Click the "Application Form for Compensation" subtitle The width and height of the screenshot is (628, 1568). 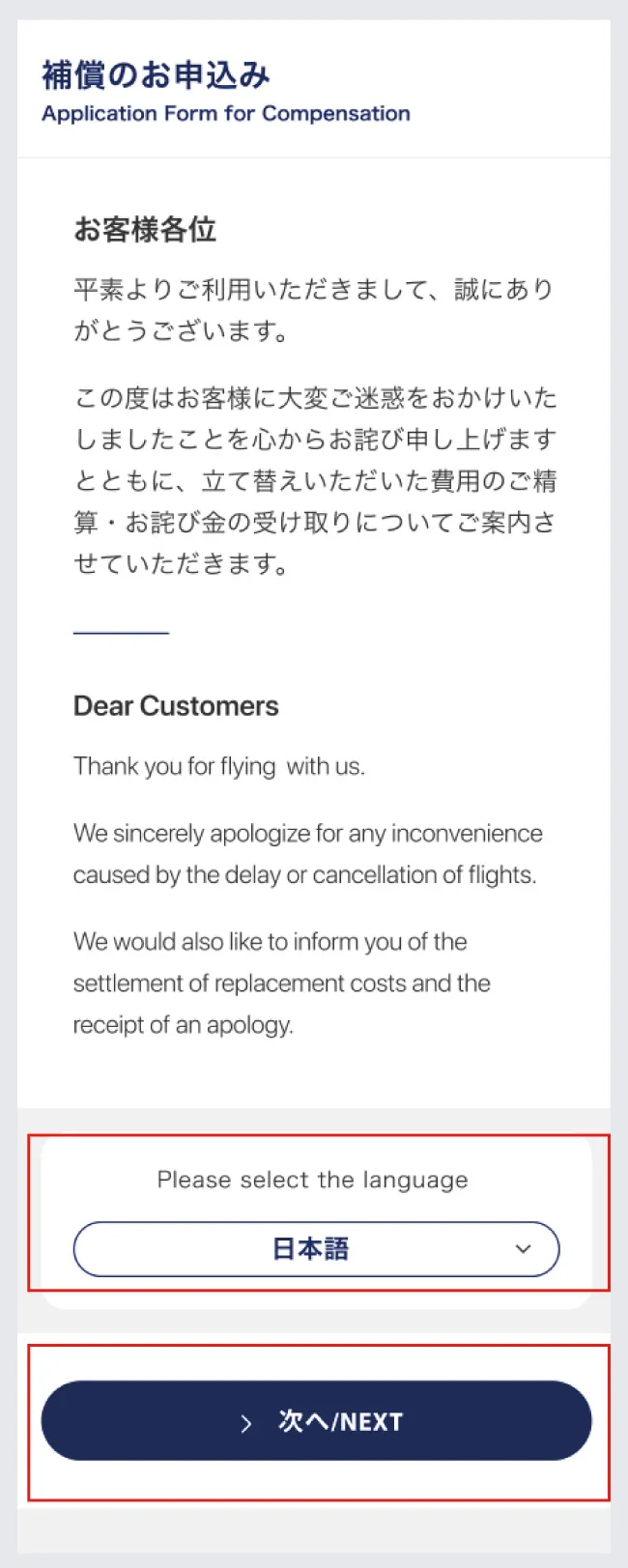pyautogui.click(x=226, y=113)
